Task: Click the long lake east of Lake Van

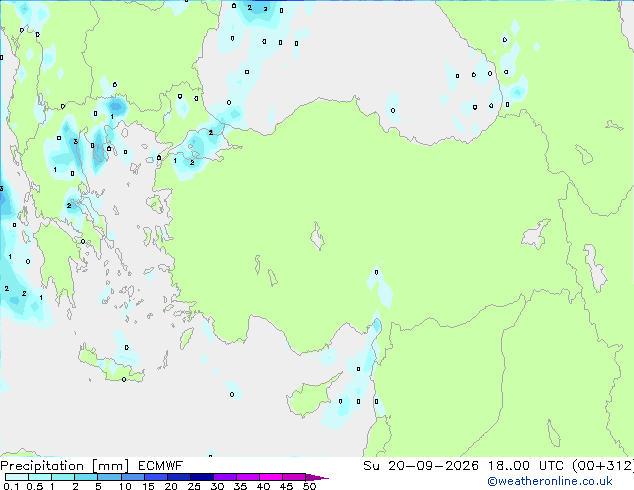Action: coord(595,267)
